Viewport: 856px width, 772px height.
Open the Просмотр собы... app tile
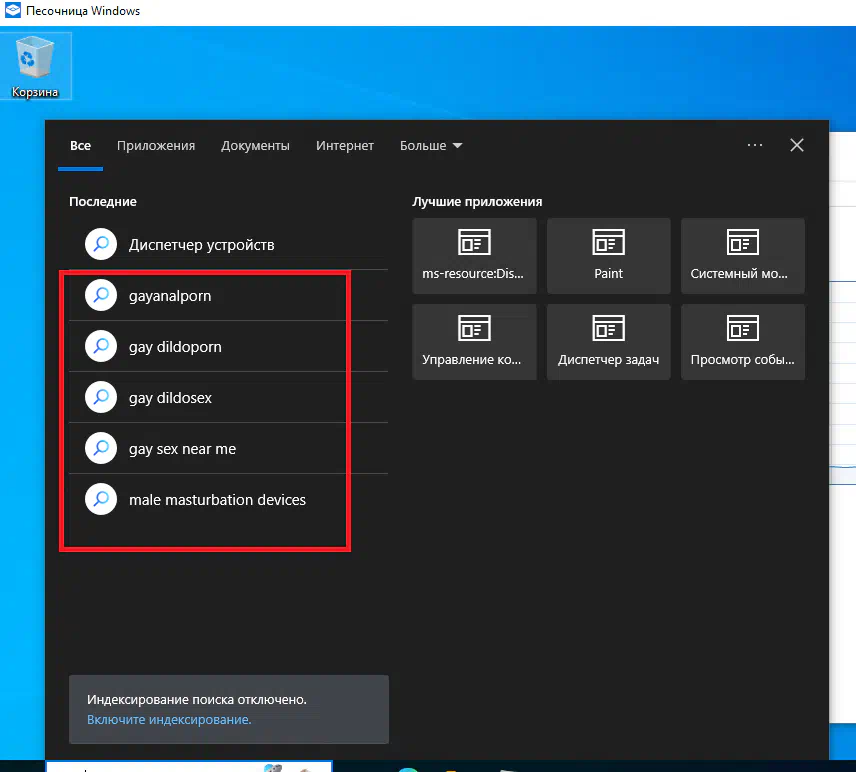coord(742,342)
